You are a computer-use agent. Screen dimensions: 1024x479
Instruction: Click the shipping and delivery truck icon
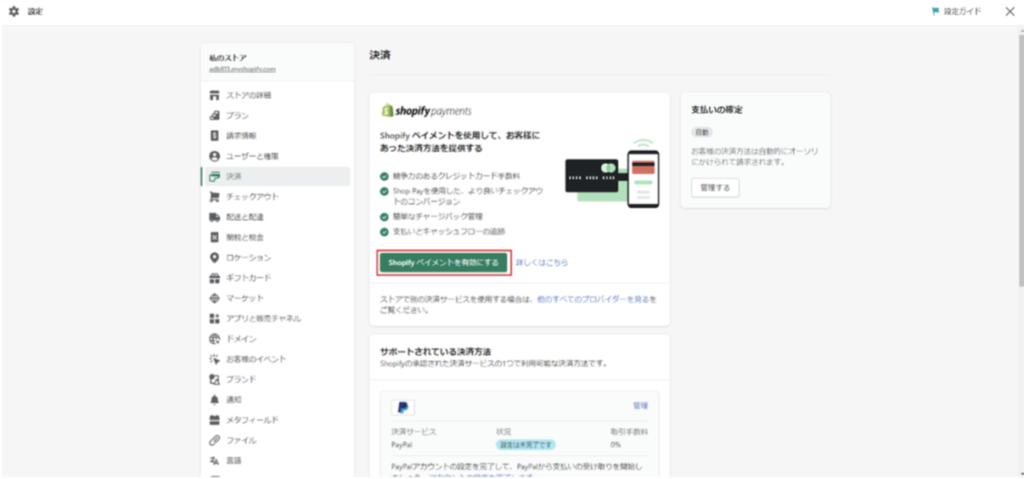[214, 217]
